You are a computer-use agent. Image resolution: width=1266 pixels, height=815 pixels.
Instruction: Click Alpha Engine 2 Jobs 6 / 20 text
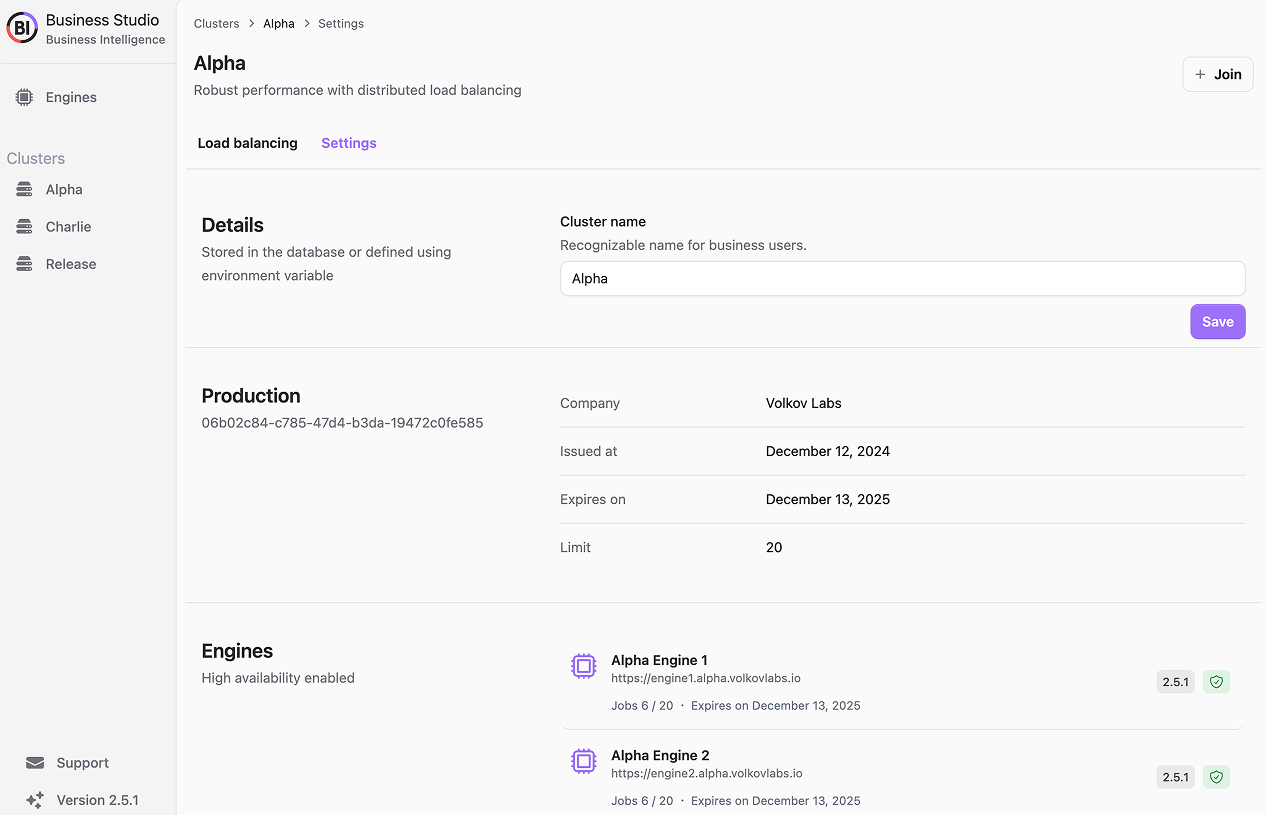[x=642, y=800]
